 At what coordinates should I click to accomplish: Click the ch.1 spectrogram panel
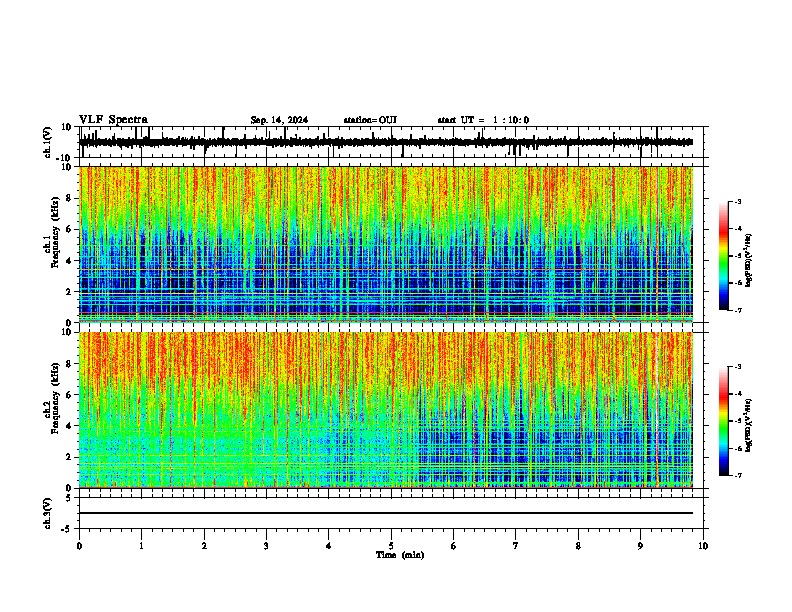pyautogui.click(x=386, y=244)
